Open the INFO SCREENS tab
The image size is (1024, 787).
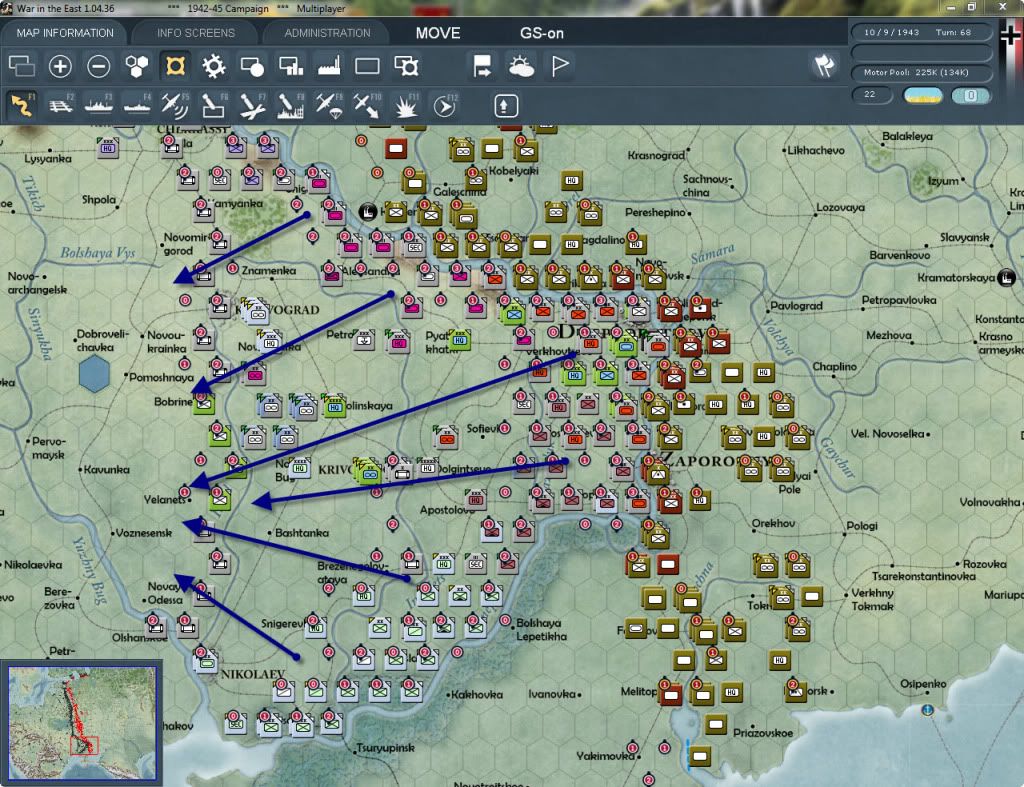[x=195, y=33]
